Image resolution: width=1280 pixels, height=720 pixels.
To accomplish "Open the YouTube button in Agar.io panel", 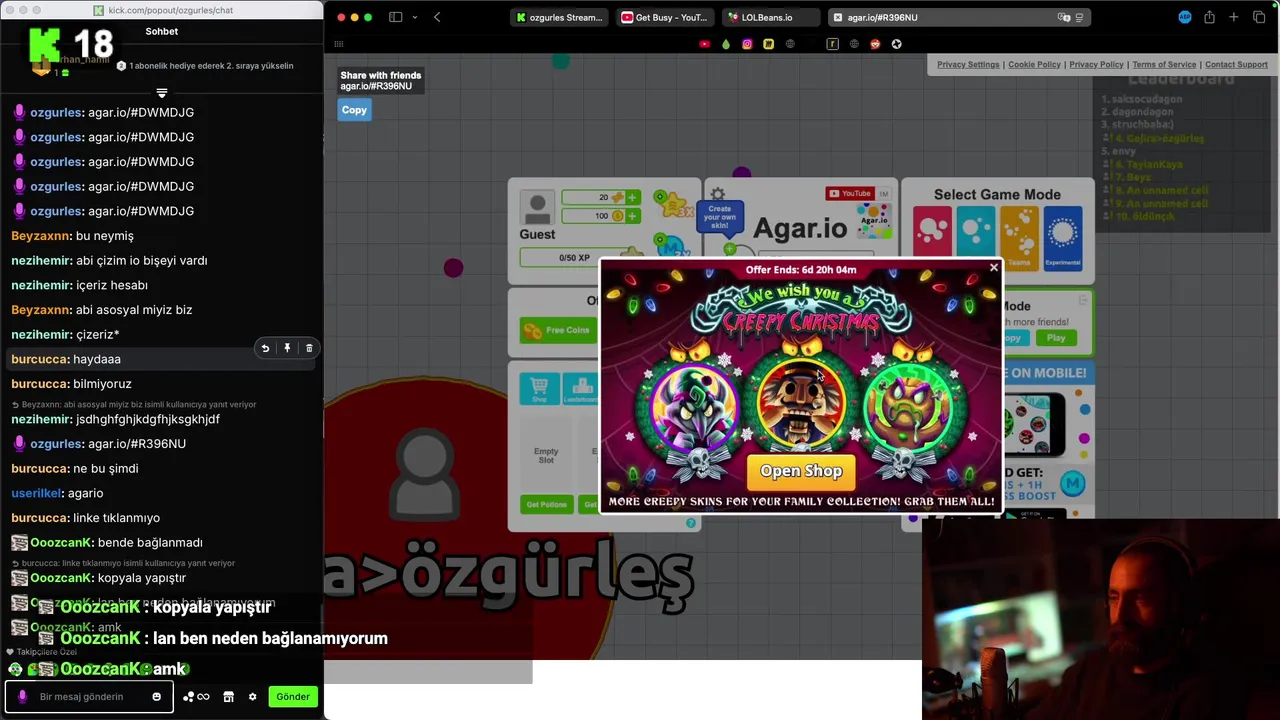I will pyautogui.click(x=849, y=193).
